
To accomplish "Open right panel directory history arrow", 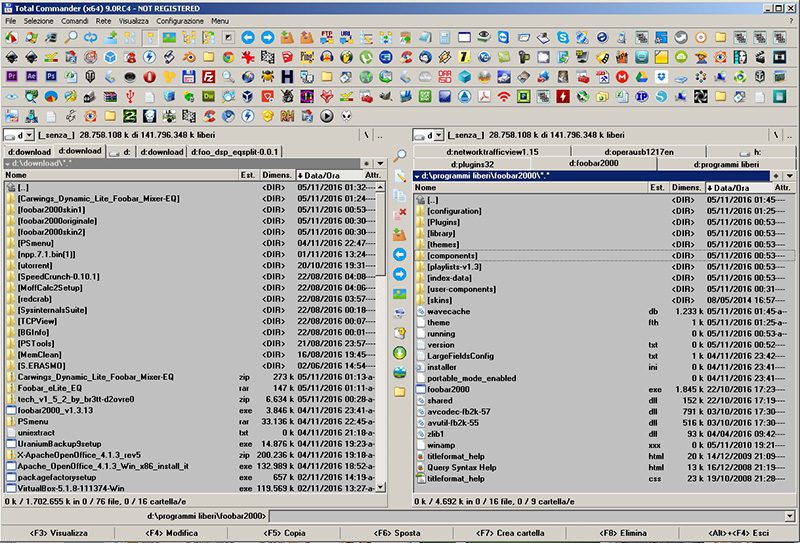I will [790, 176].
